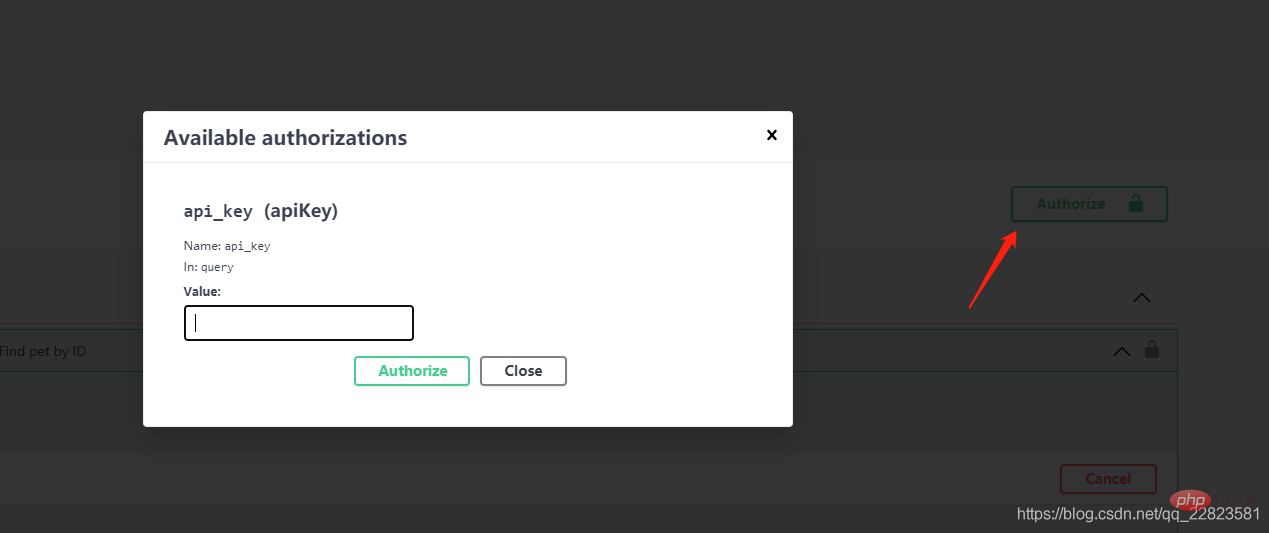
Task: Click the Name: api_key text line
Action: point(227,246)
